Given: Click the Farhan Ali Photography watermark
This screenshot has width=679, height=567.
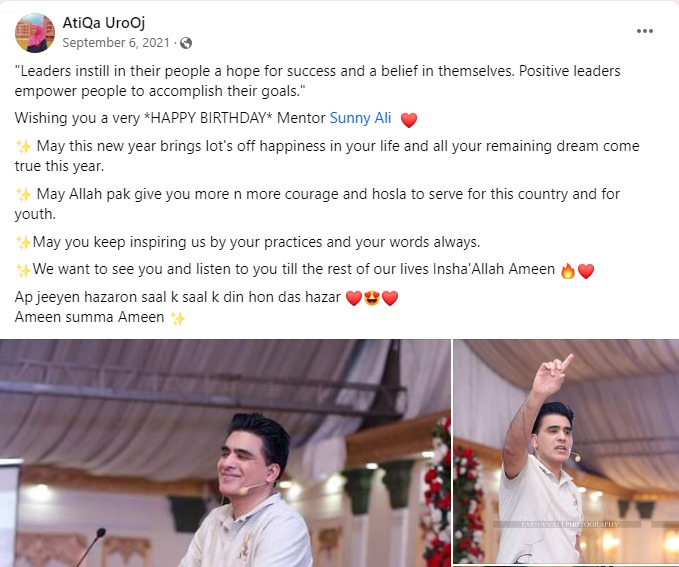Looking at the screenshot, I should [x=570, y=524].
